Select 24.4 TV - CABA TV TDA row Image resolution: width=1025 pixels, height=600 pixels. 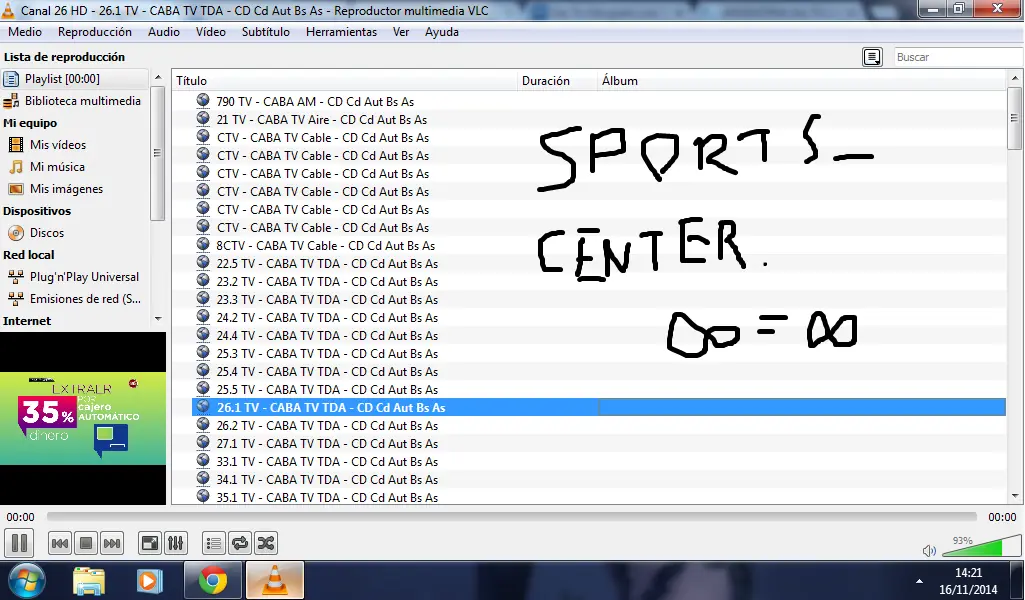[599, 335]
